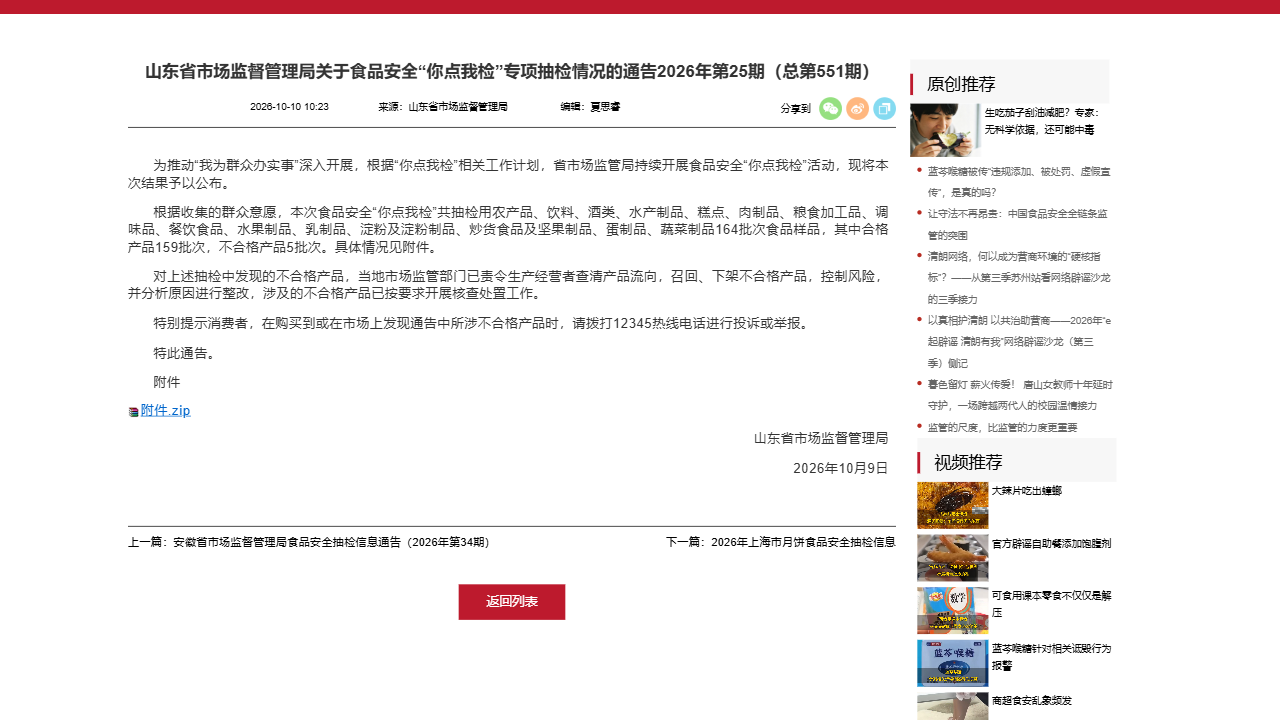1280x720 pixels.
Task: Click the blue copy-link share icon
Action: coord(884,108)
